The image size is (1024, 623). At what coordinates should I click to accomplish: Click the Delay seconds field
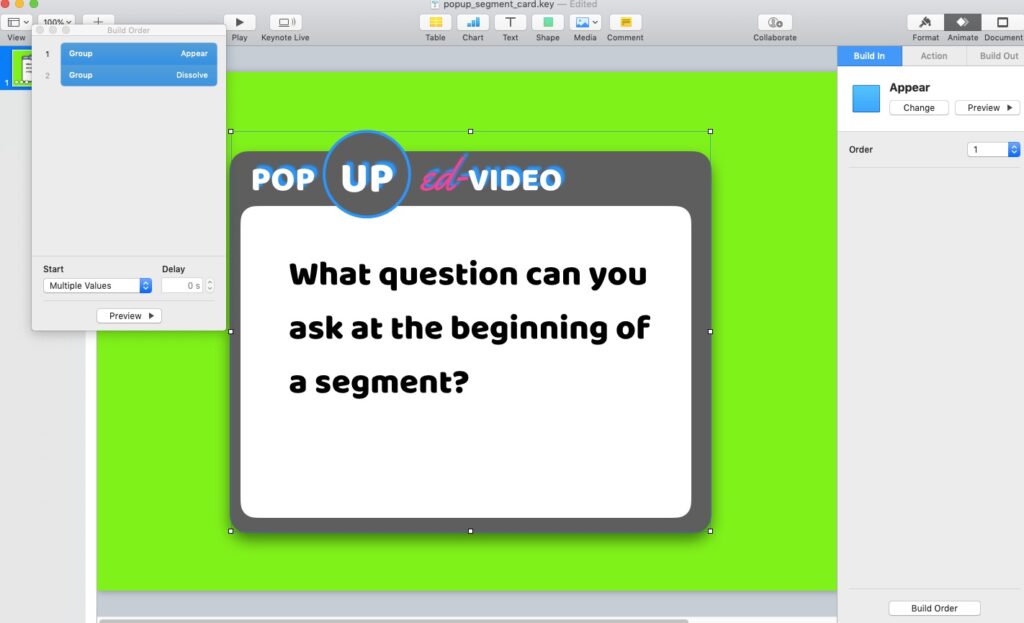pyautogui.click(x=182, y=285)
